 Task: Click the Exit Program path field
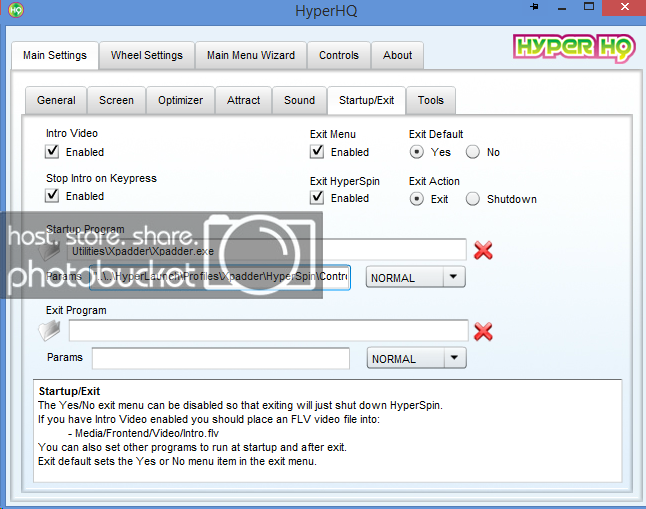[x=268, y=331]
